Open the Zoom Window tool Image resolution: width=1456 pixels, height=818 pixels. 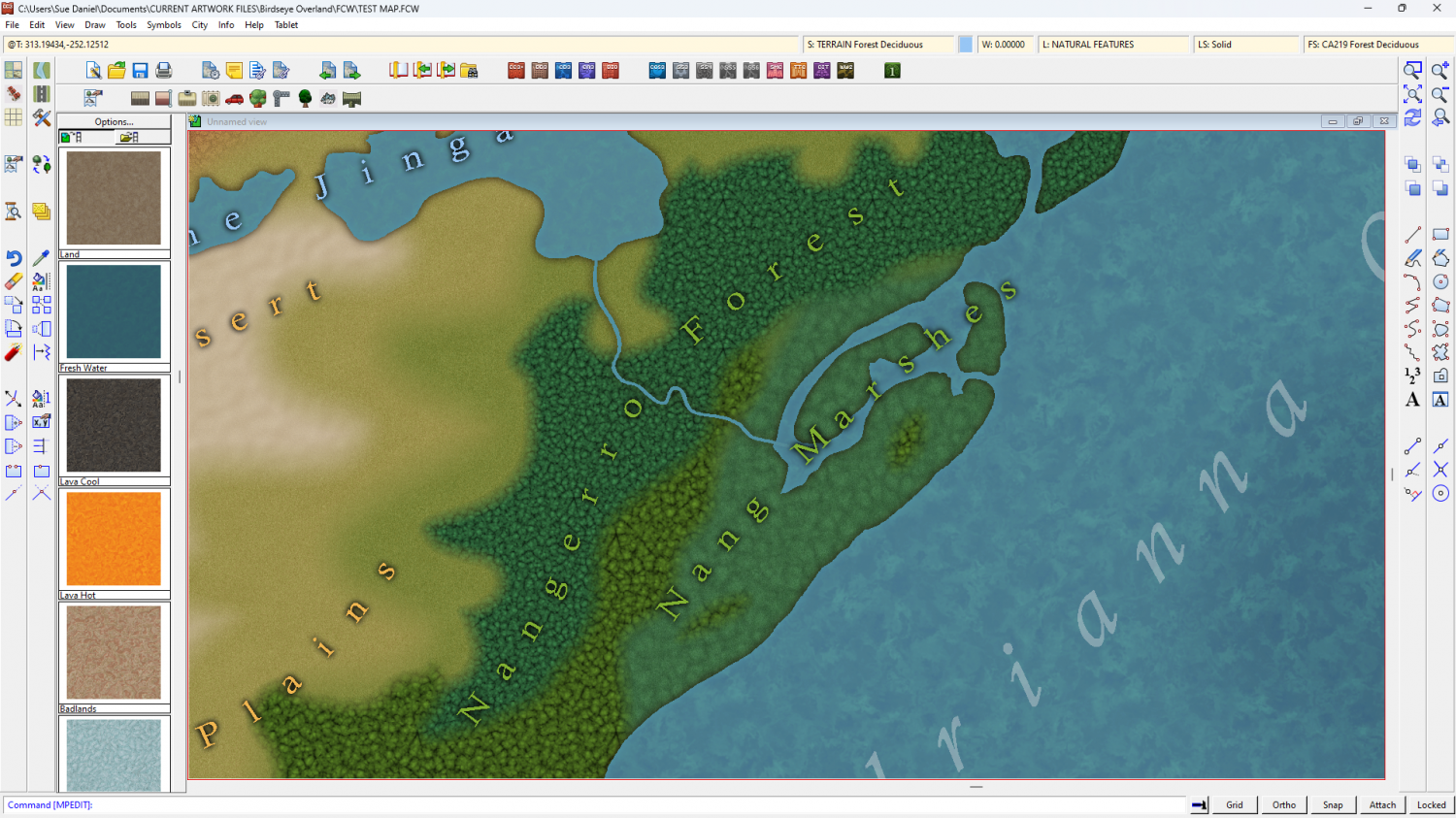pos(1412,70)
